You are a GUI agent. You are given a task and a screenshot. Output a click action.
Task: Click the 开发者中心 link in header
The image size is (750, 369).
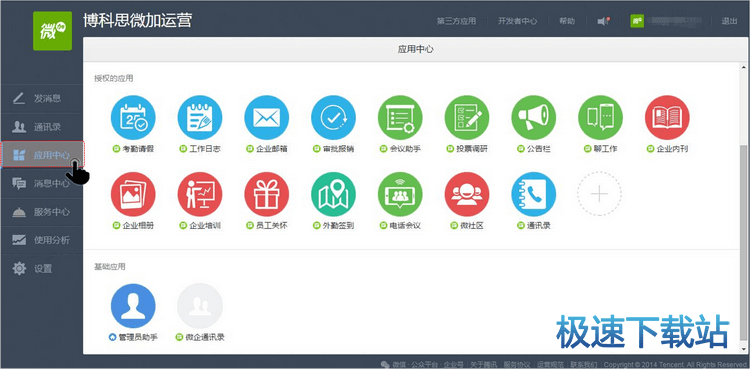click(x=517, y=21)
